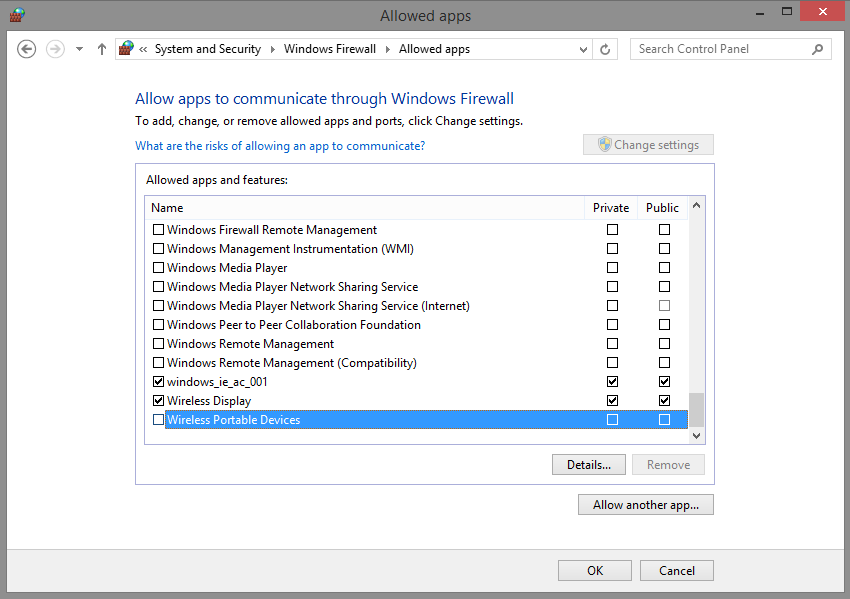Uncheck windows_ie_ac_001 name checkbox
Screen dimensions: 850x599
(158, 382)
